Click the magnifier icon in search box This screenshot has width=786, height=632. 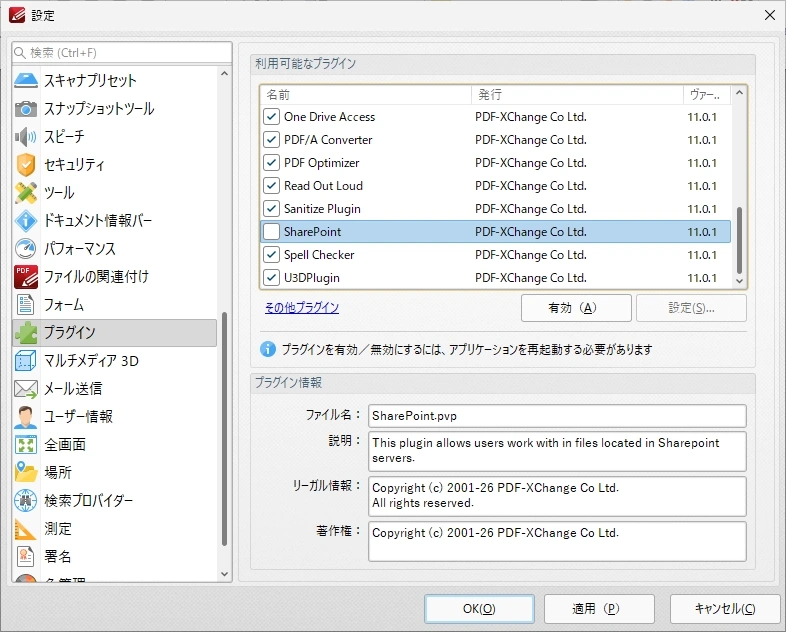coord(20,53)
